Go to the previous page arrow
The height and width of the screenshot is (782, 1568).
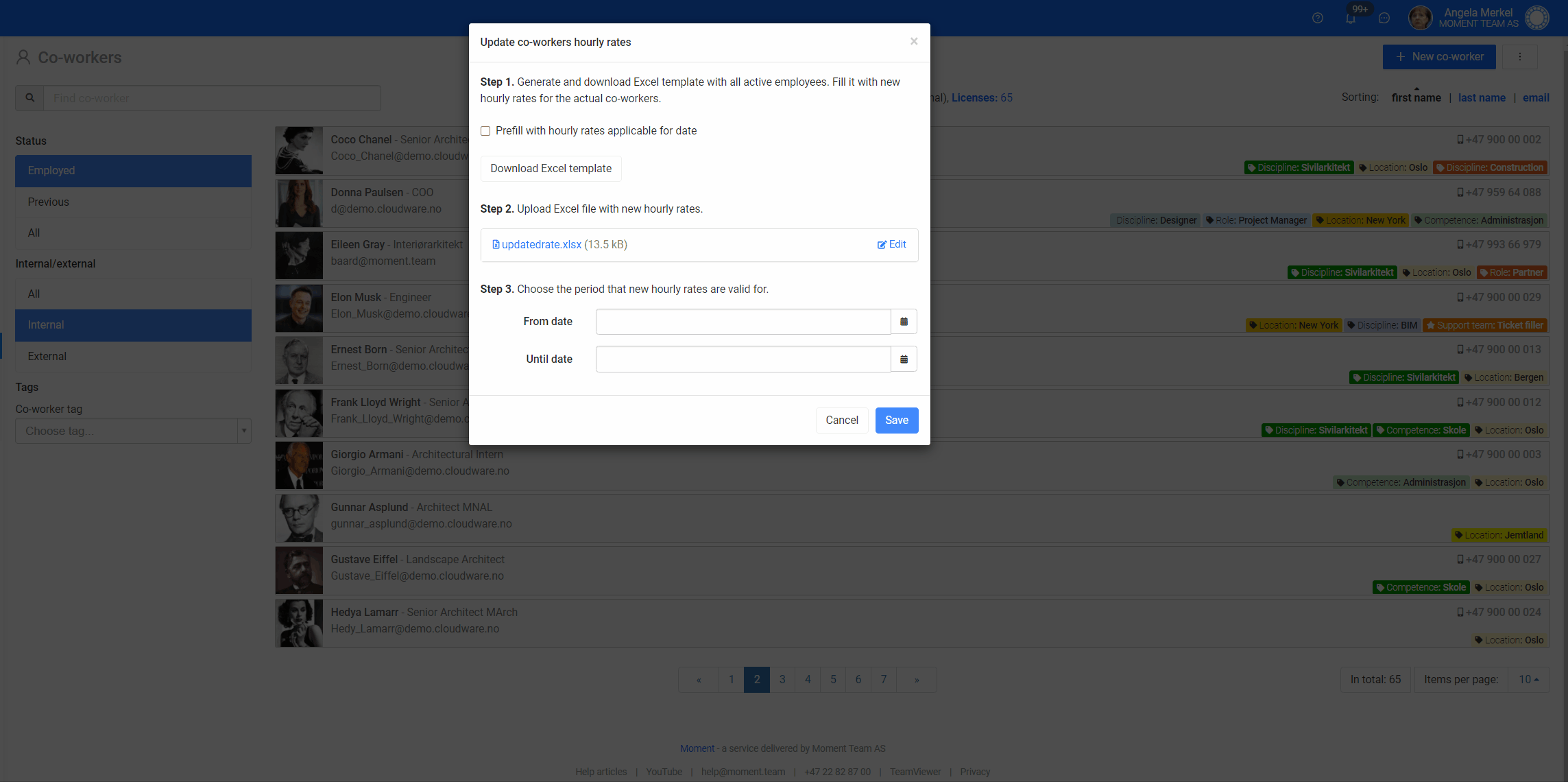(698, 680)
